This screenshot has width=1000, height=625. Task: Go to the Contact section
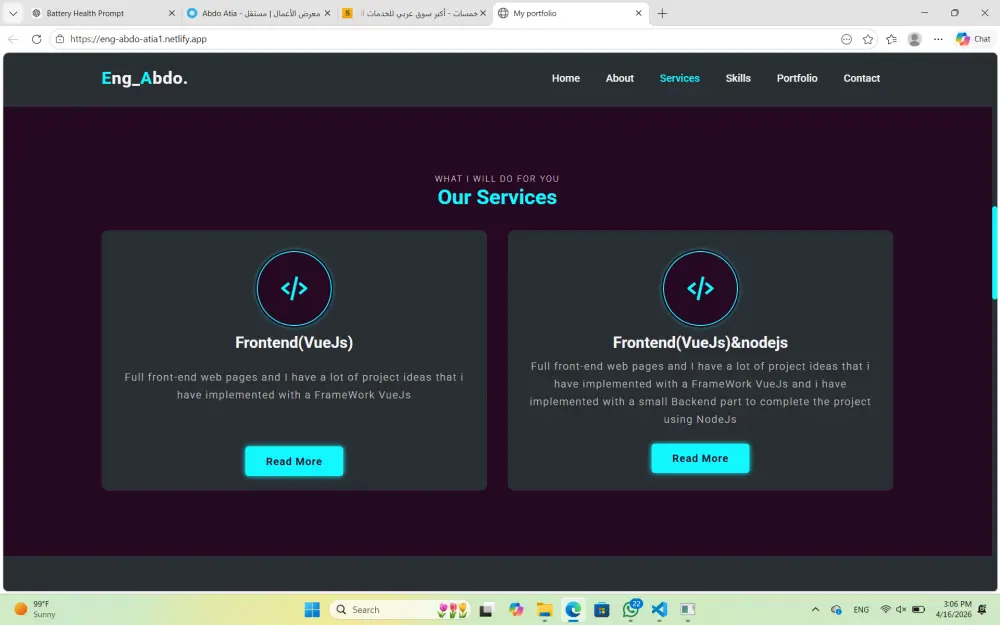click(862, 78)
